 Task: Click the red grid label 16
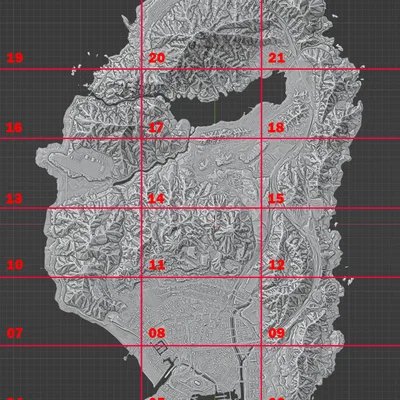coord(14,127)
